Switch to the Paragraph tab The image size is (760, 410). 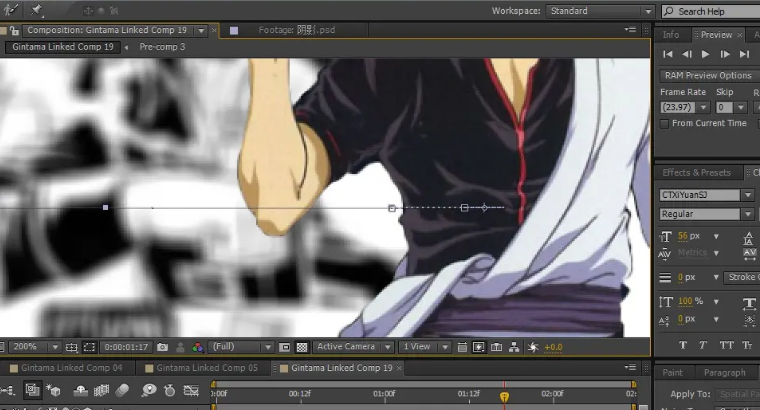[725, 373]
